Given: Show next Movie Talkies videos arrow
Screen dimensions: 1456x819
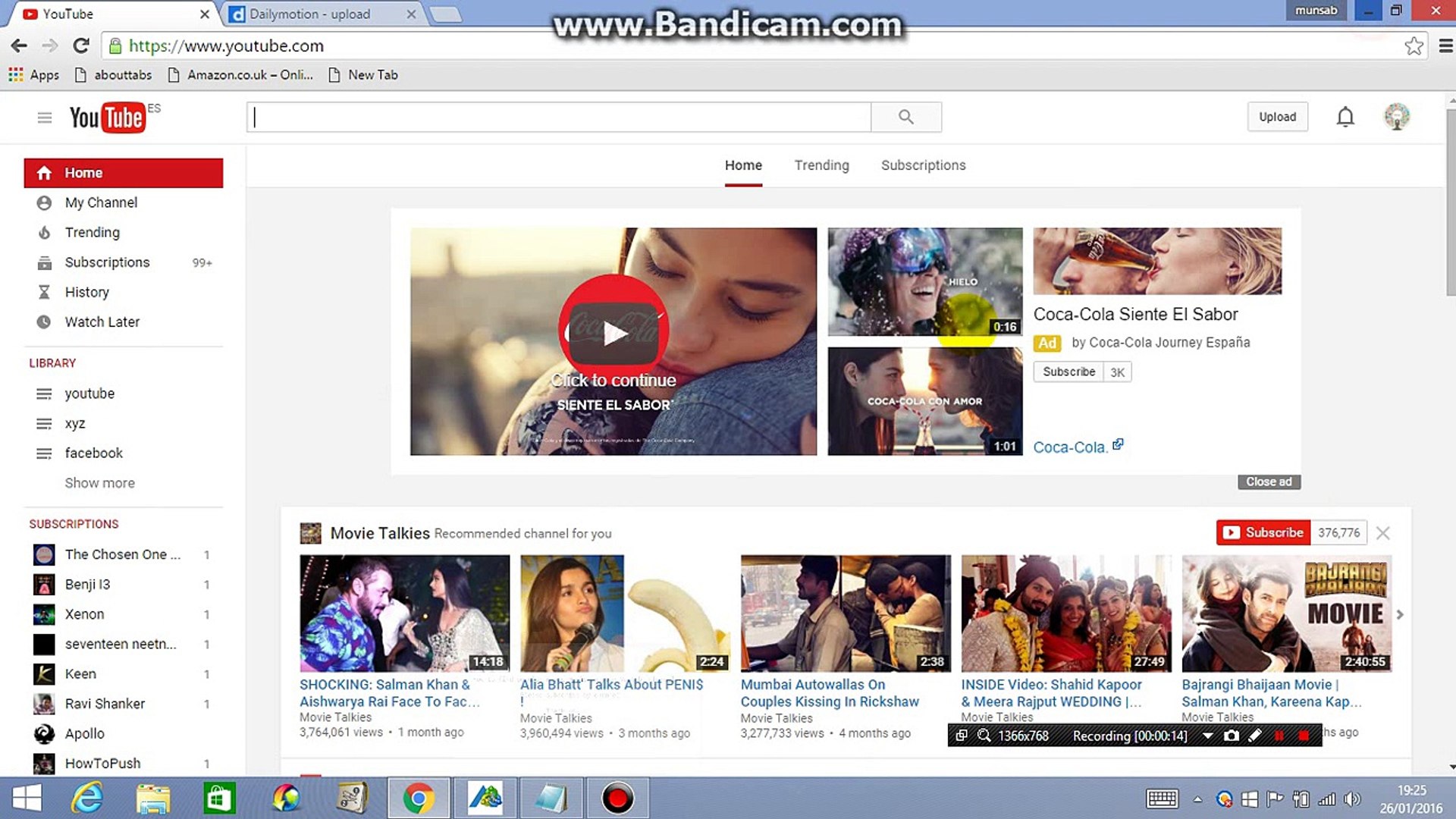Looking at the screenshot, I should (1400, 614).
